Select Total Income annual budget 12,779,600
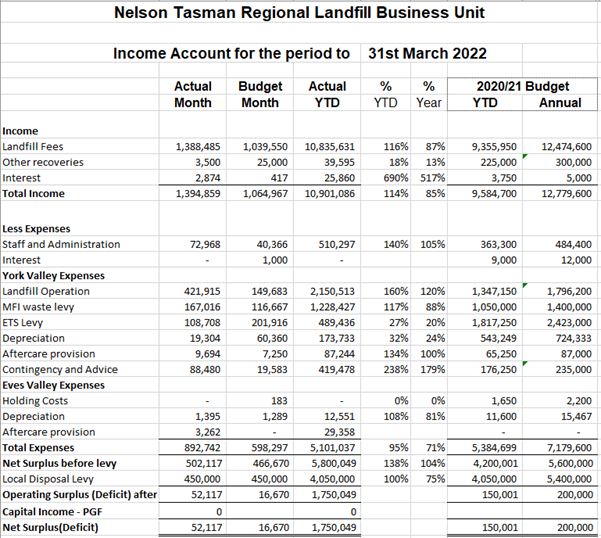601x538 pixels. click(x=567, y=194)
